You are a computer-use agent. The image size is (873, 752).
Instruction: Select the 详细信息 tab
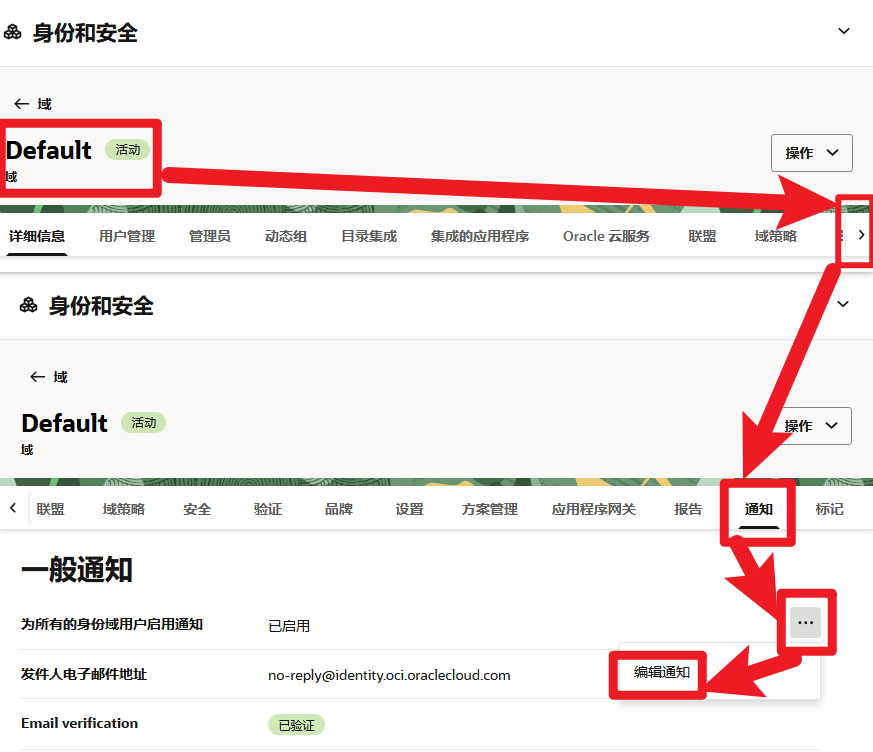coord(37,236)
